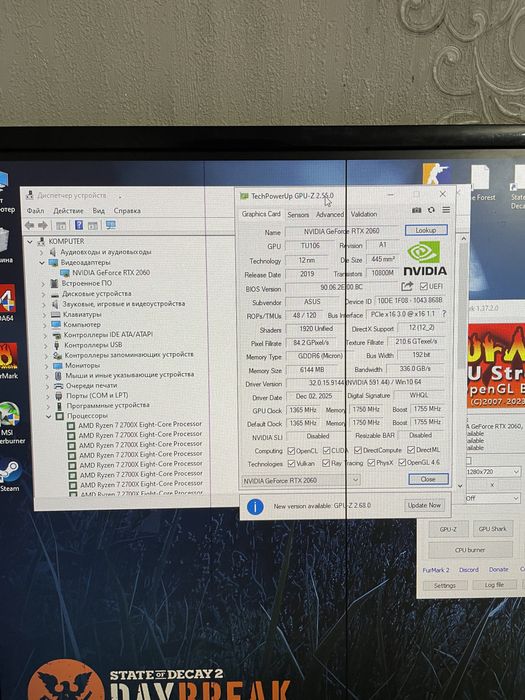
Task: Collapse the Процессоры node
Action: click(x=49, y=416)
